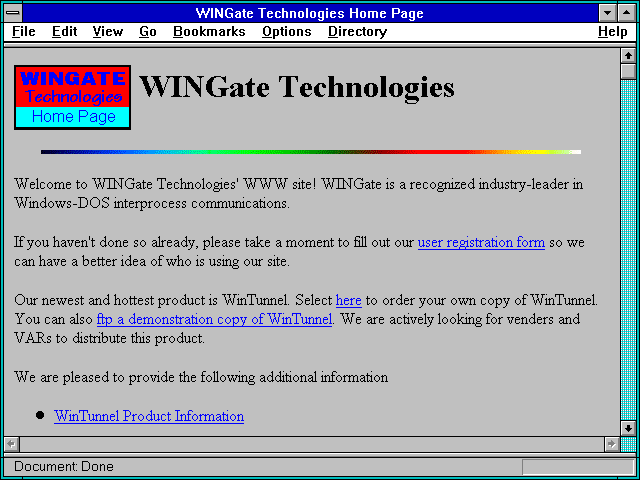The width and height of the screenshot is (640, 480).
Task: Click the WINGate Technologies Home Page logo
Action: tap(73, 98)
